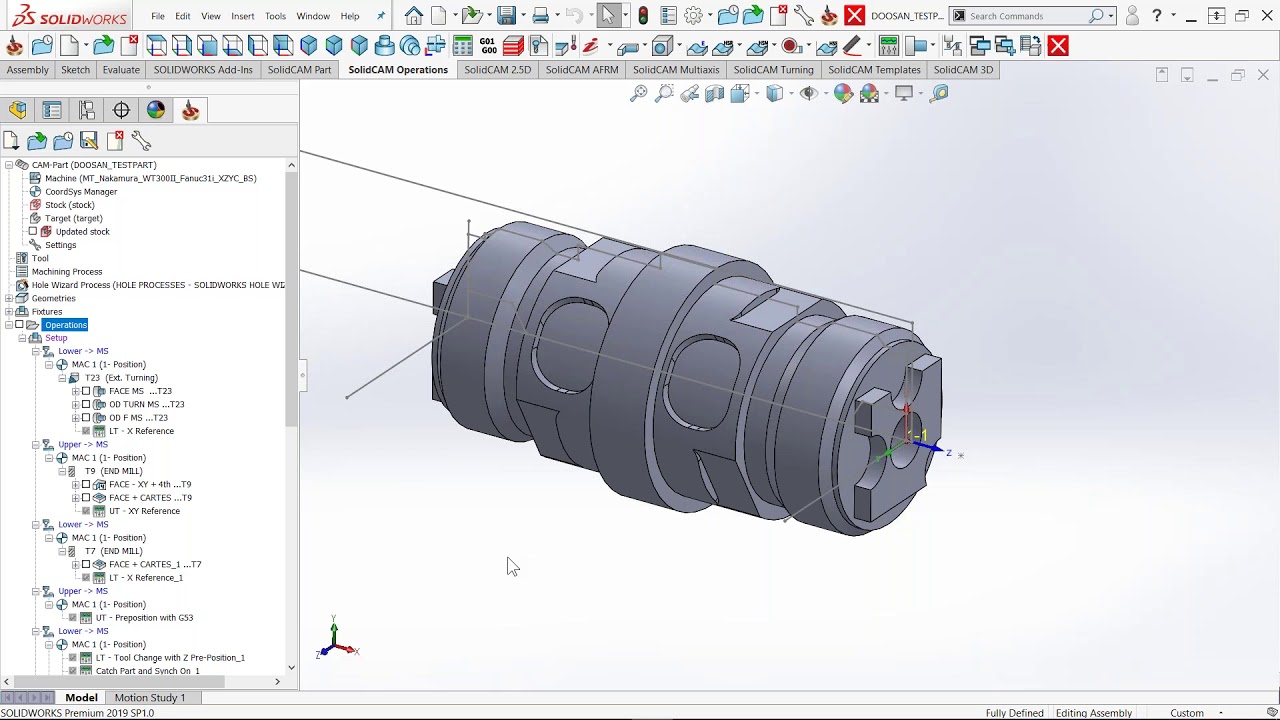The image size is (1280, 720).
Task: Open the File menu
Action: pyautogui.click(x=158, y=16)
